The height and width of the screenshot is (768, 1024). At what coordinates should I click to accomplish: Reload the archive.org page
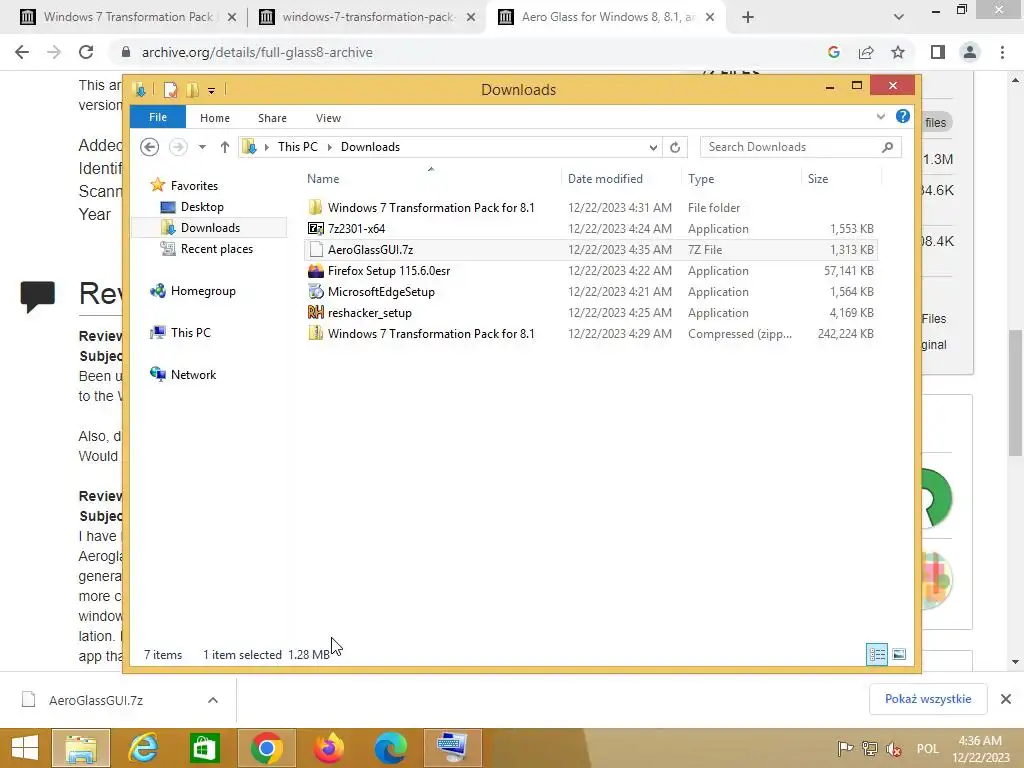tap(86, 52)
